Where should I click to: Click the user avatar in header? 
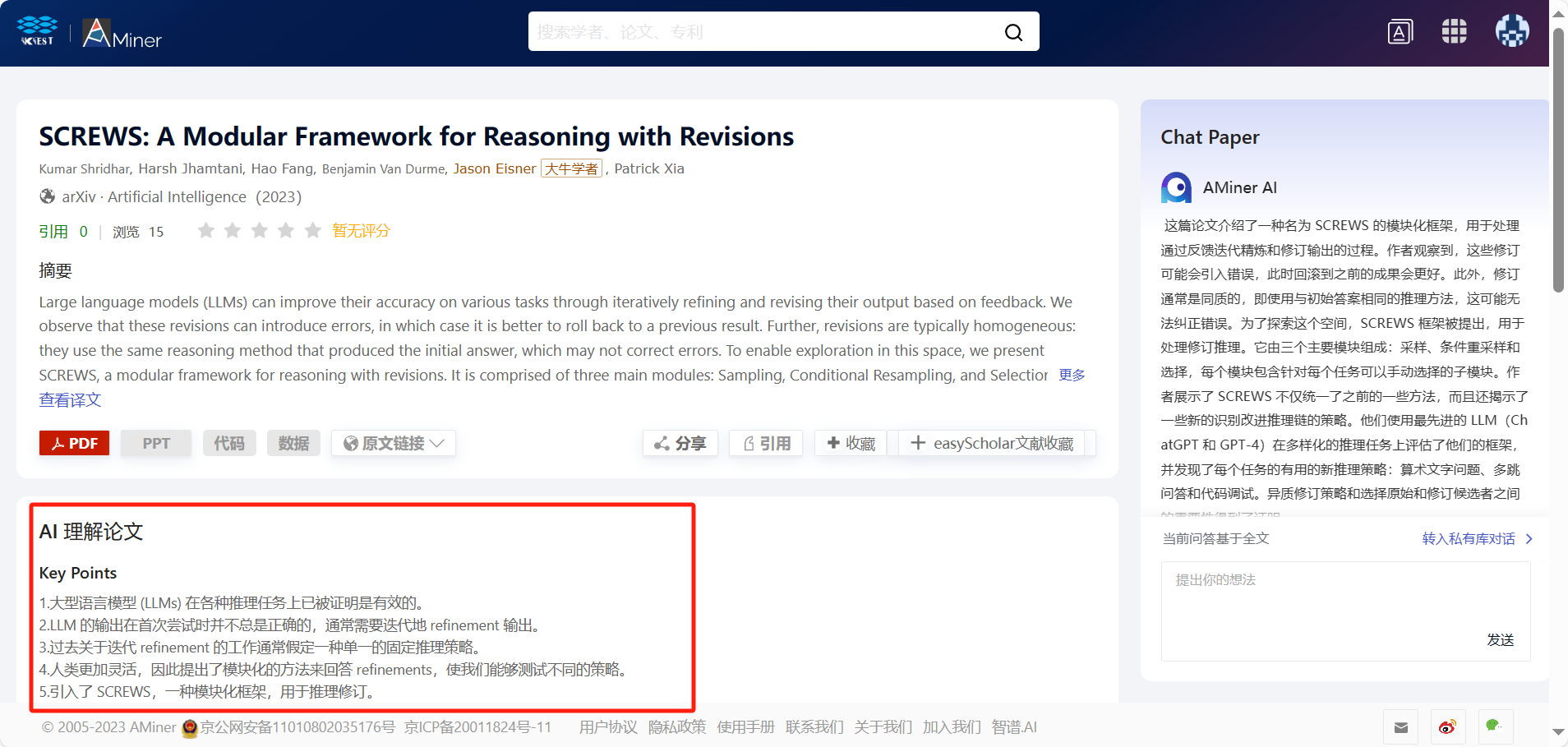1511,31
